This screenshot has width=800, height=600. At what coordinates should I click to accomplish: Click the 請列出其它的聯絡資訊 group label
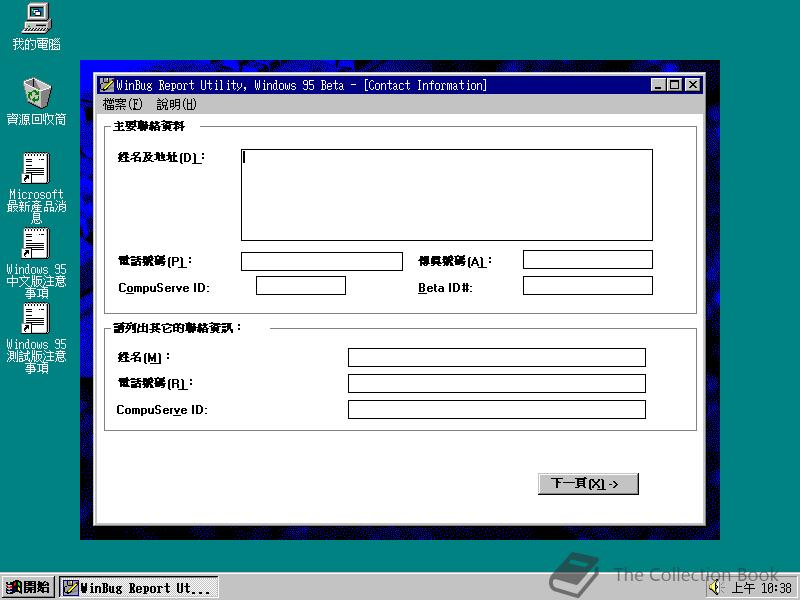(177, 328)
